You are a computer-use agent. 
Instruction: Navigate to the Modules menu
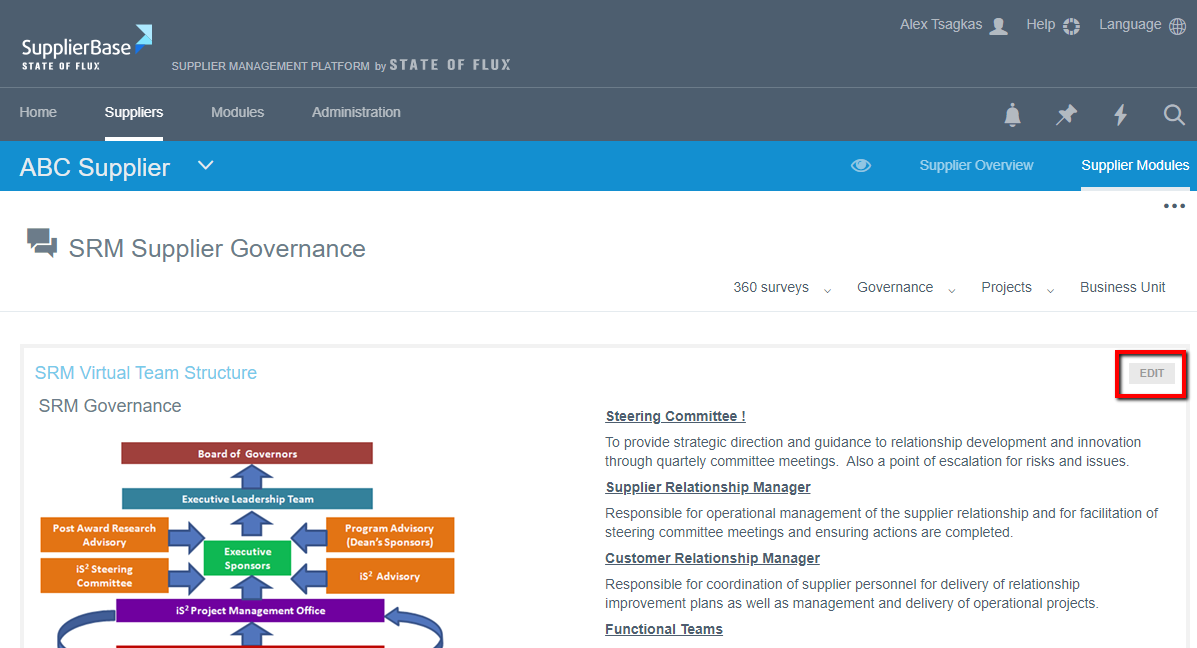[237, 112]
